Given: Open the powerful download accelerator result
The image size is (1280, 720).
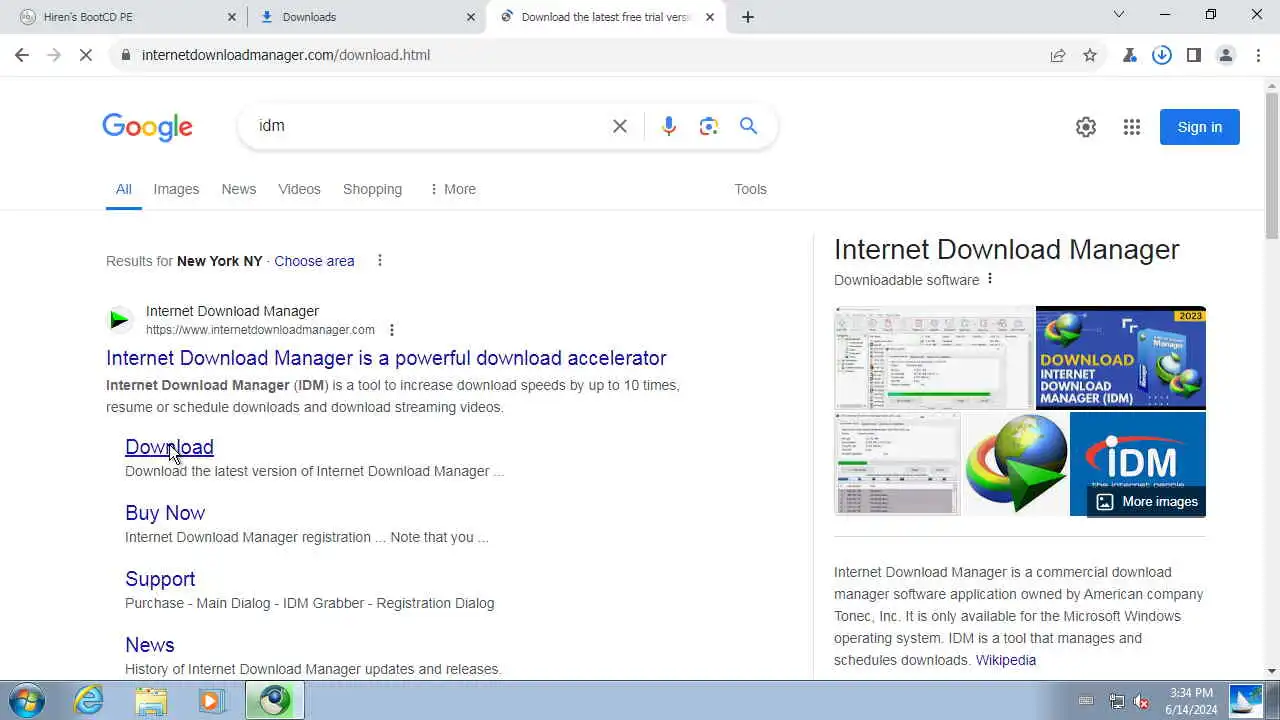Looking at the screenshot, I should pos(386,358).
